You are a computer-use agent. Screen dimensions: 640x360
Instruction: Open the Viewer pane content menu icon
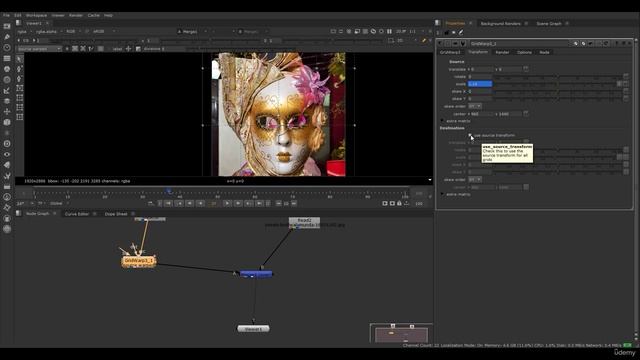(x=19, y=23)
